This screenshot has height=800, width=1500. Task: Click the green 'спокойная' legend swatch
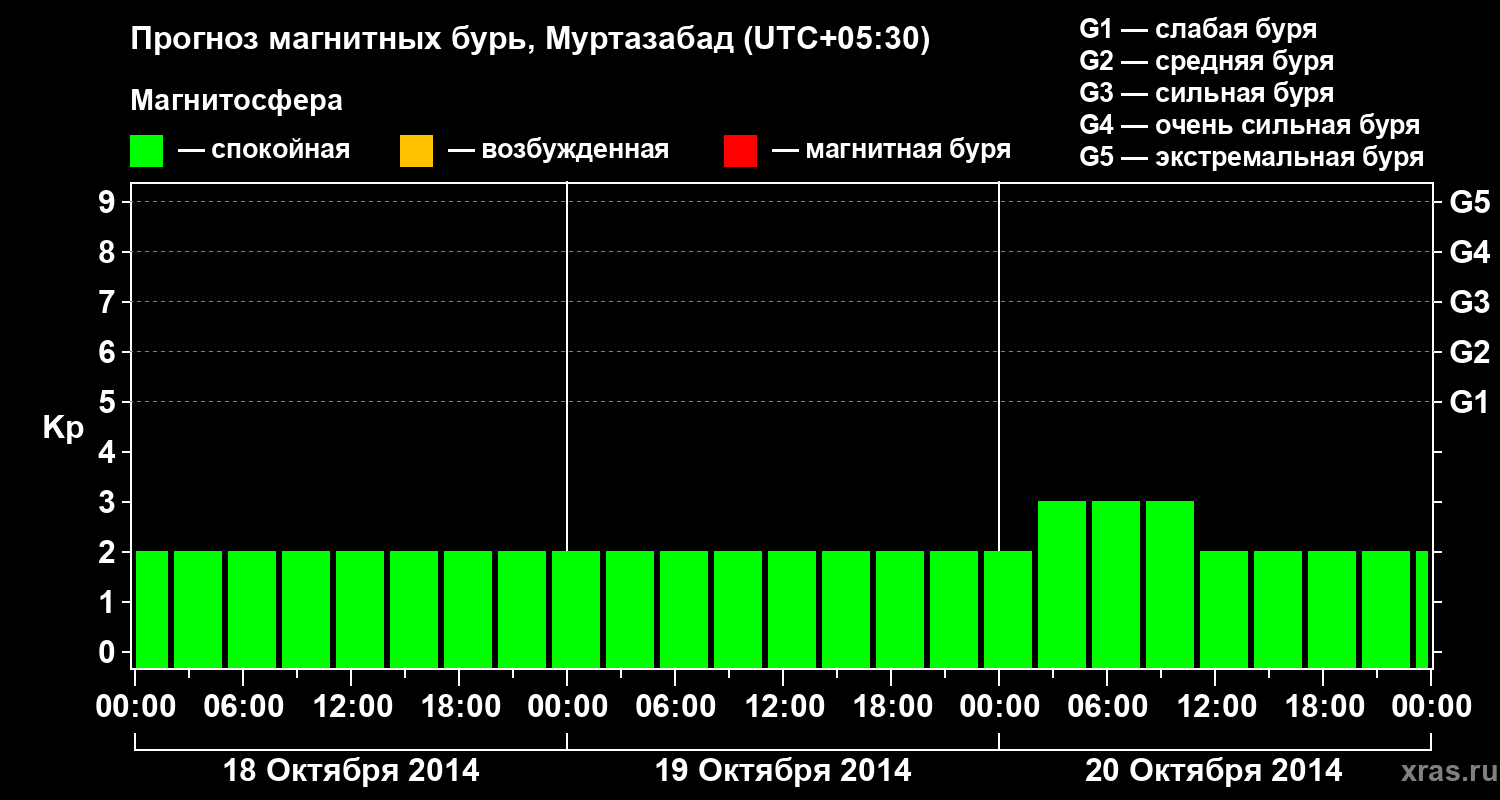coord(147,151)
